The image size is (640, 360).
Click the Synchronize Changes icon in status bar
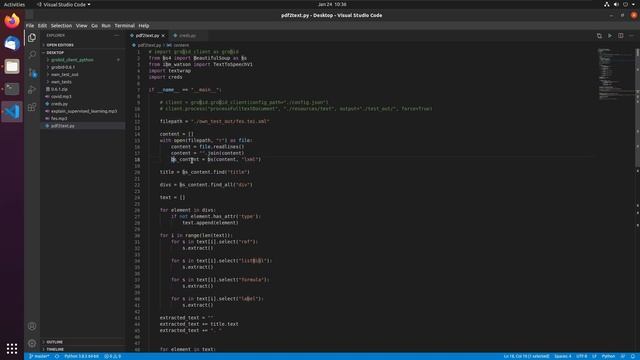point(57,356)
